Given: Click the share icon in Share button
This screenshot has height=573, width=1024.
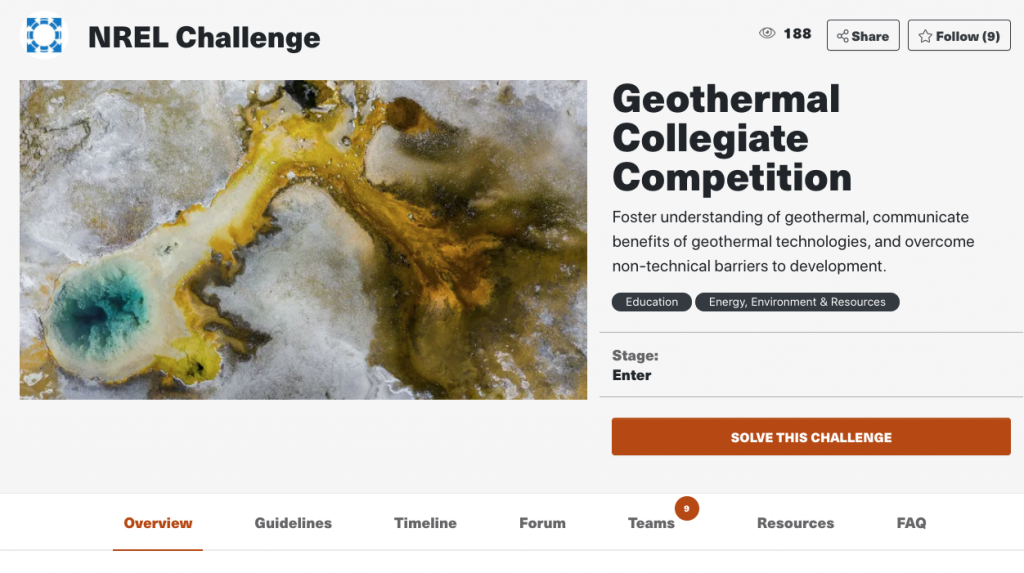Looking at the screenshot, I should pos(842,37).
